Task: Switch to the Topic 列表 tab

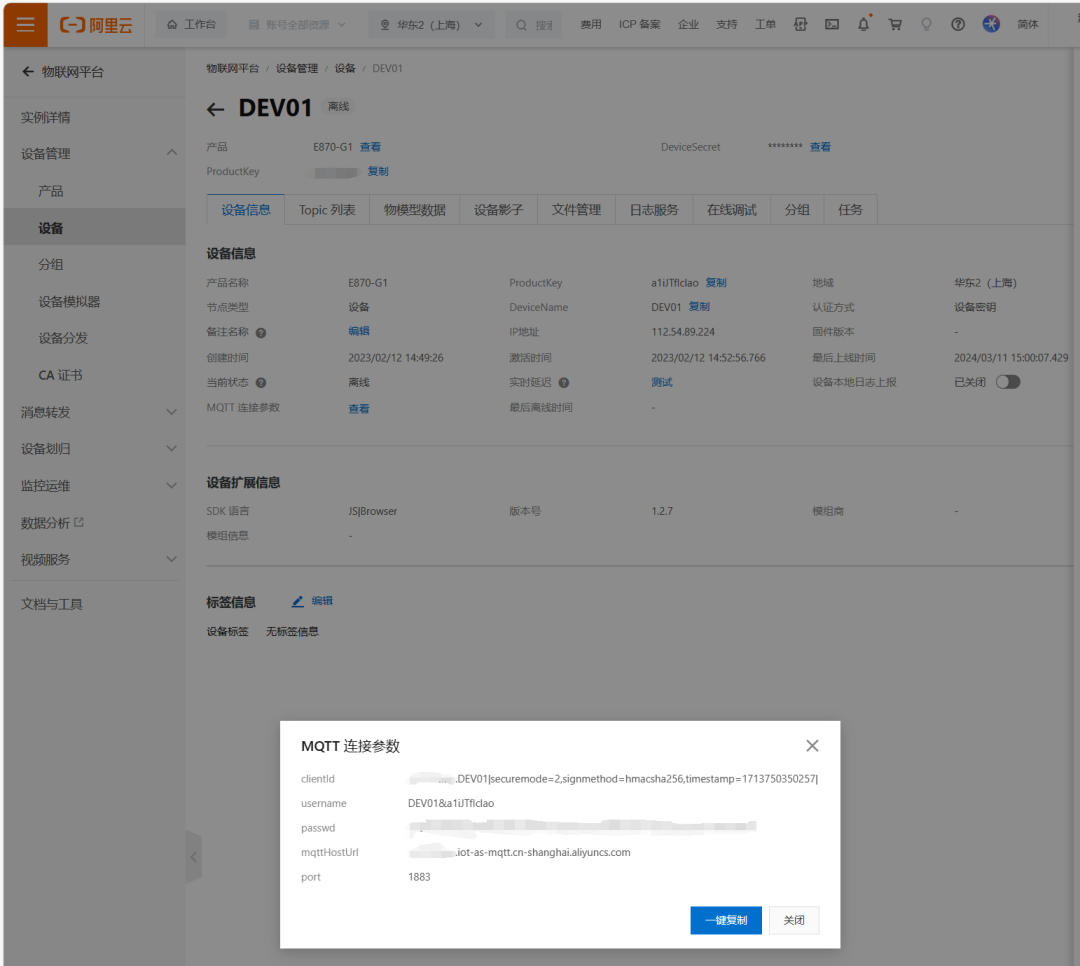Action: tap(326, 209)
